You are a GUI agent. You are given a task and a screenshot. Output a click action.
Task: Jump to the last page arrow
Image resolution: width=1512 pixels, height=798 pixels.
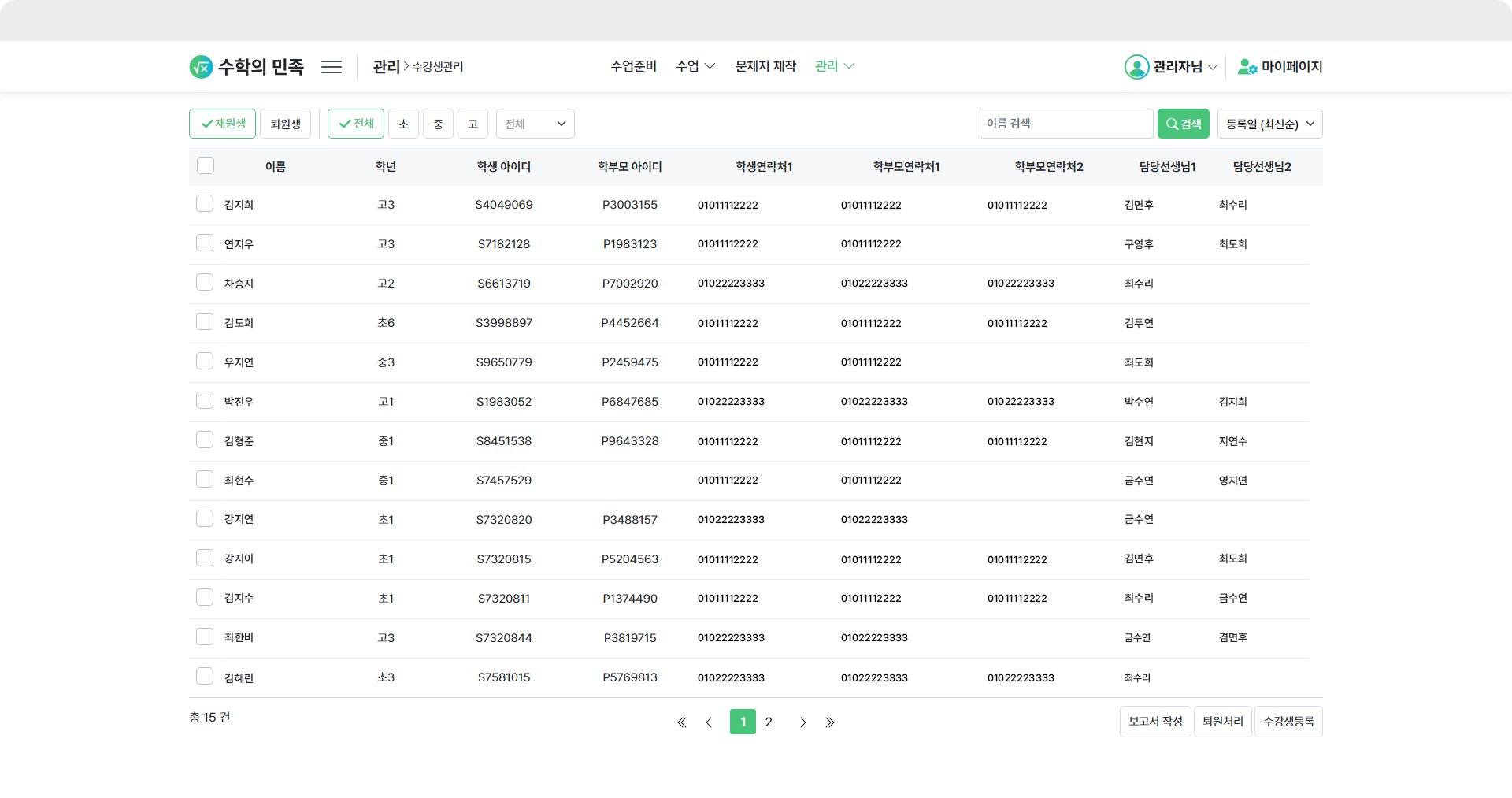pos(830,722)
